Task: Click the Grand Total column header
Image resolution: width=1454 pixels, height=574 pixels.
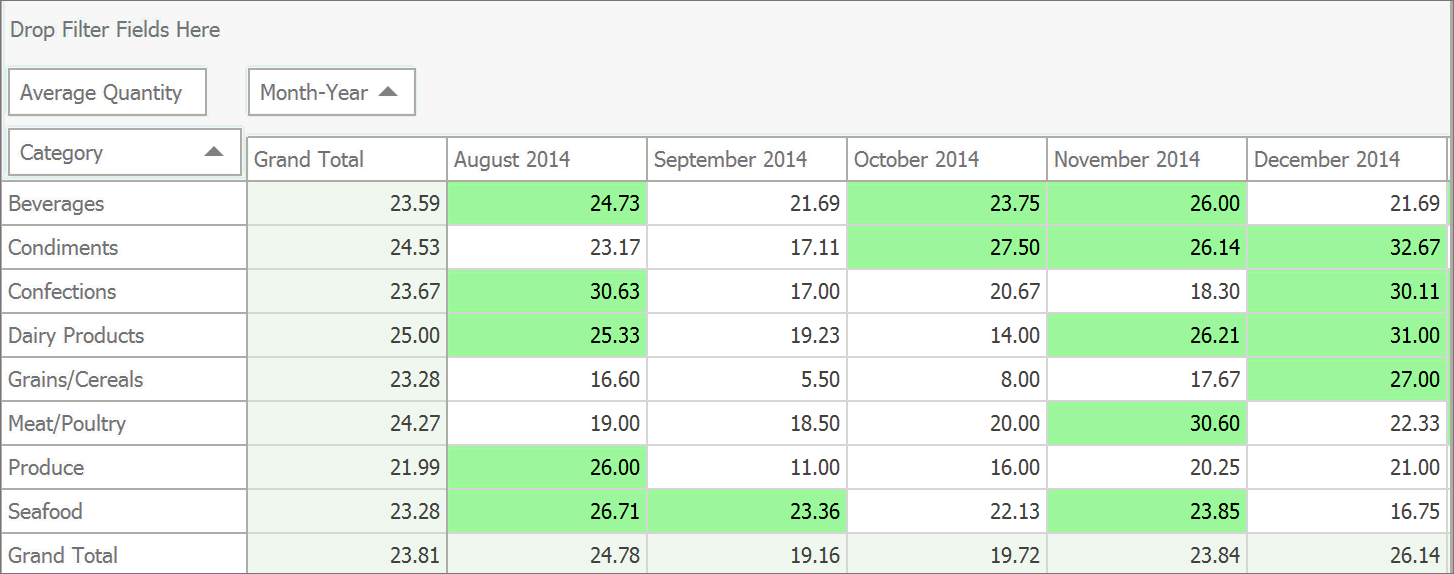Action: (x=346, y=159)
